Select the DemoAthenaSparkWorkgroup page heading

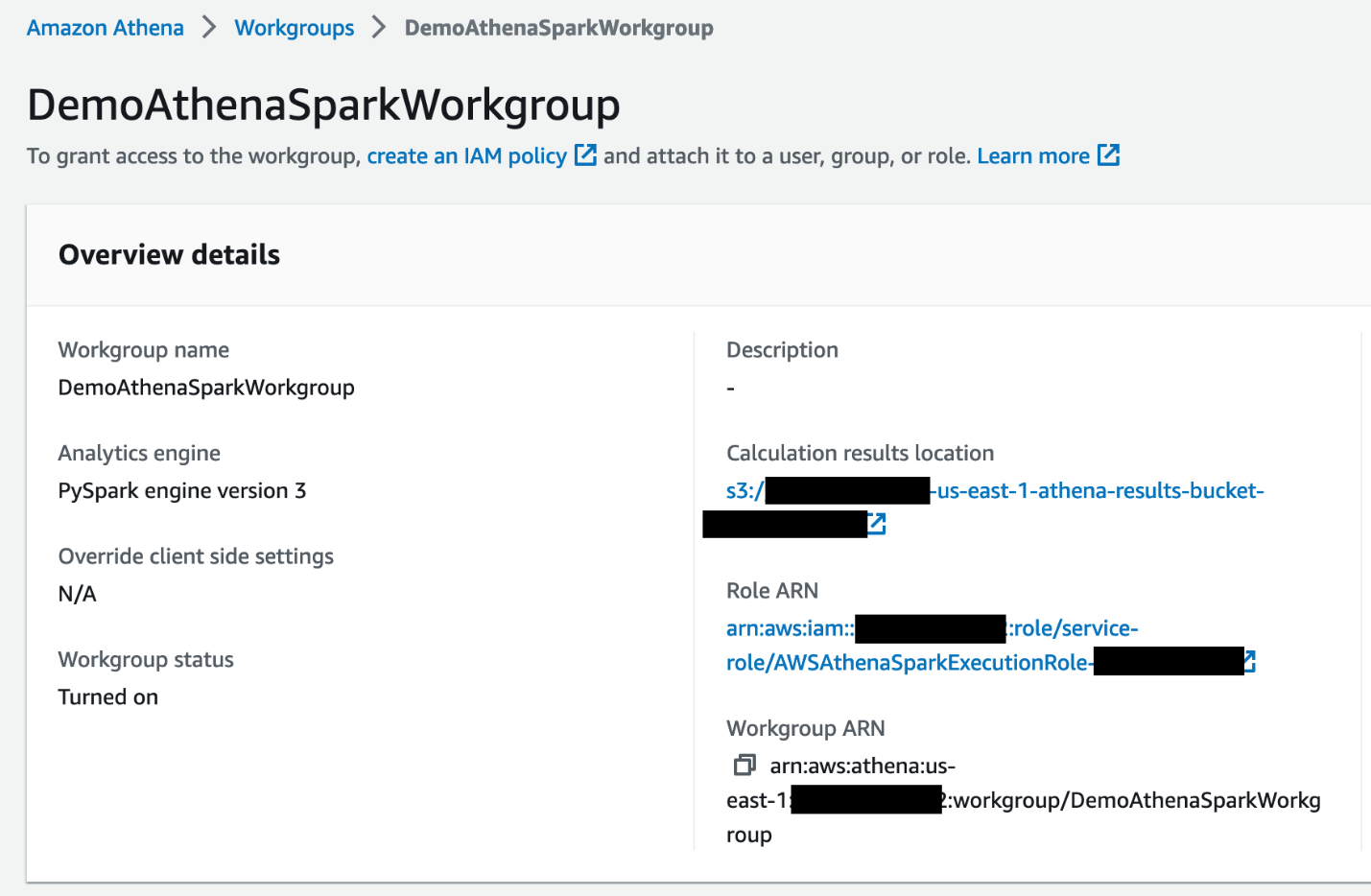pos(324,105)
